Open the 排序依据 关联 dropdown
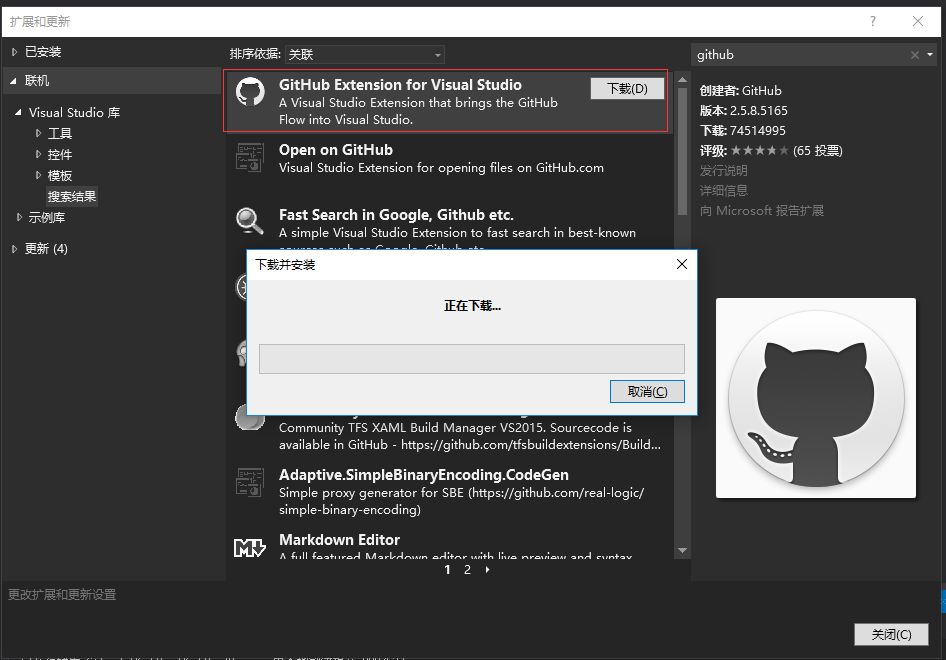The image size is (946, 660). [365, 55]
